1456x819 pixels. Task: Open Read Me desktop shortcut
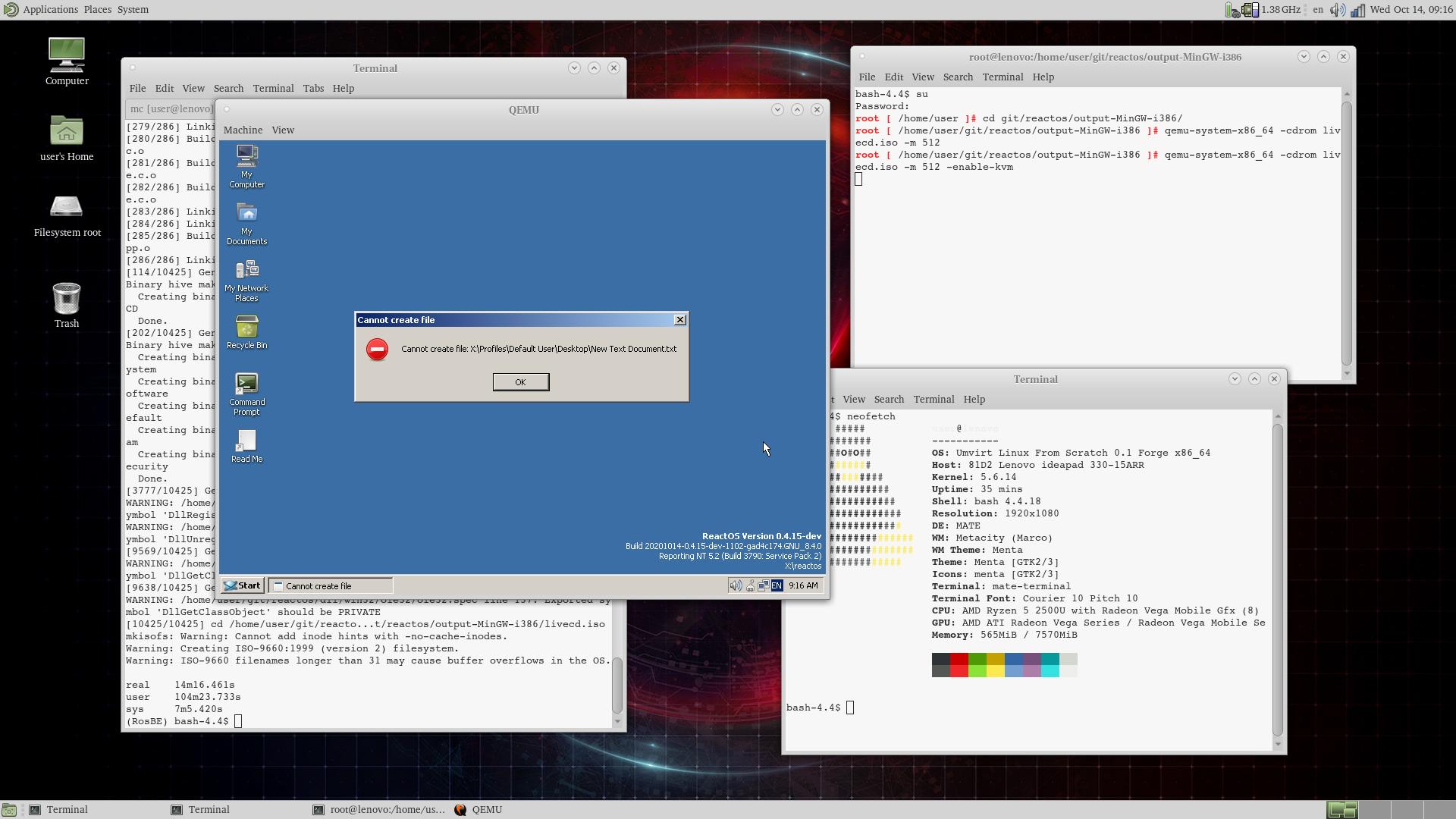pyautogui.click(x=246, y=441)
